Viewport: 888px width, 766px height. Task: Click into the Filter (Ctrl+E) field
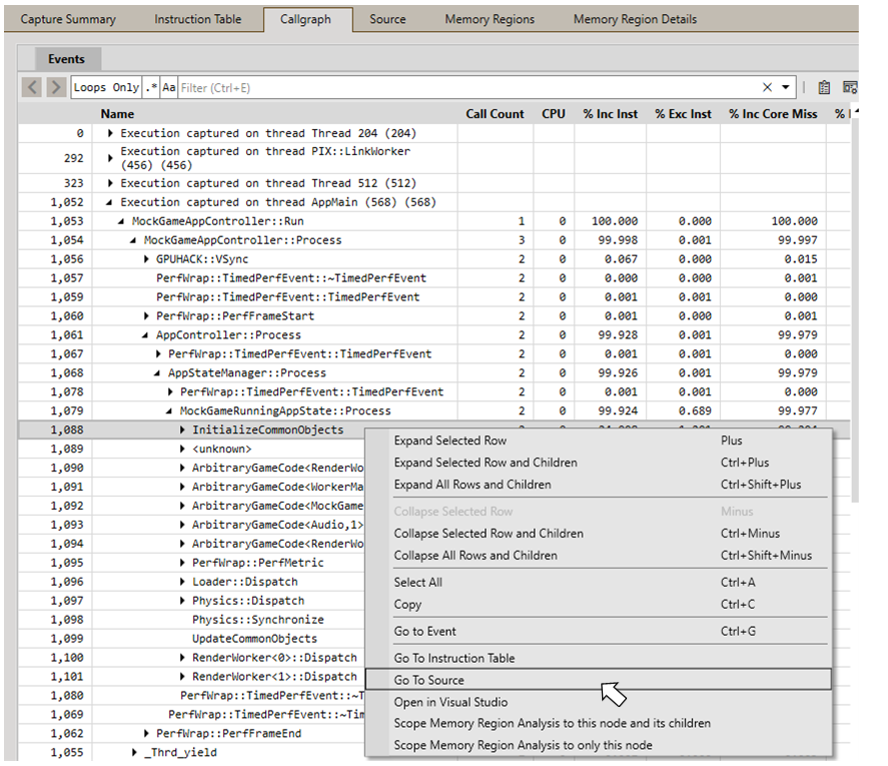467,87
